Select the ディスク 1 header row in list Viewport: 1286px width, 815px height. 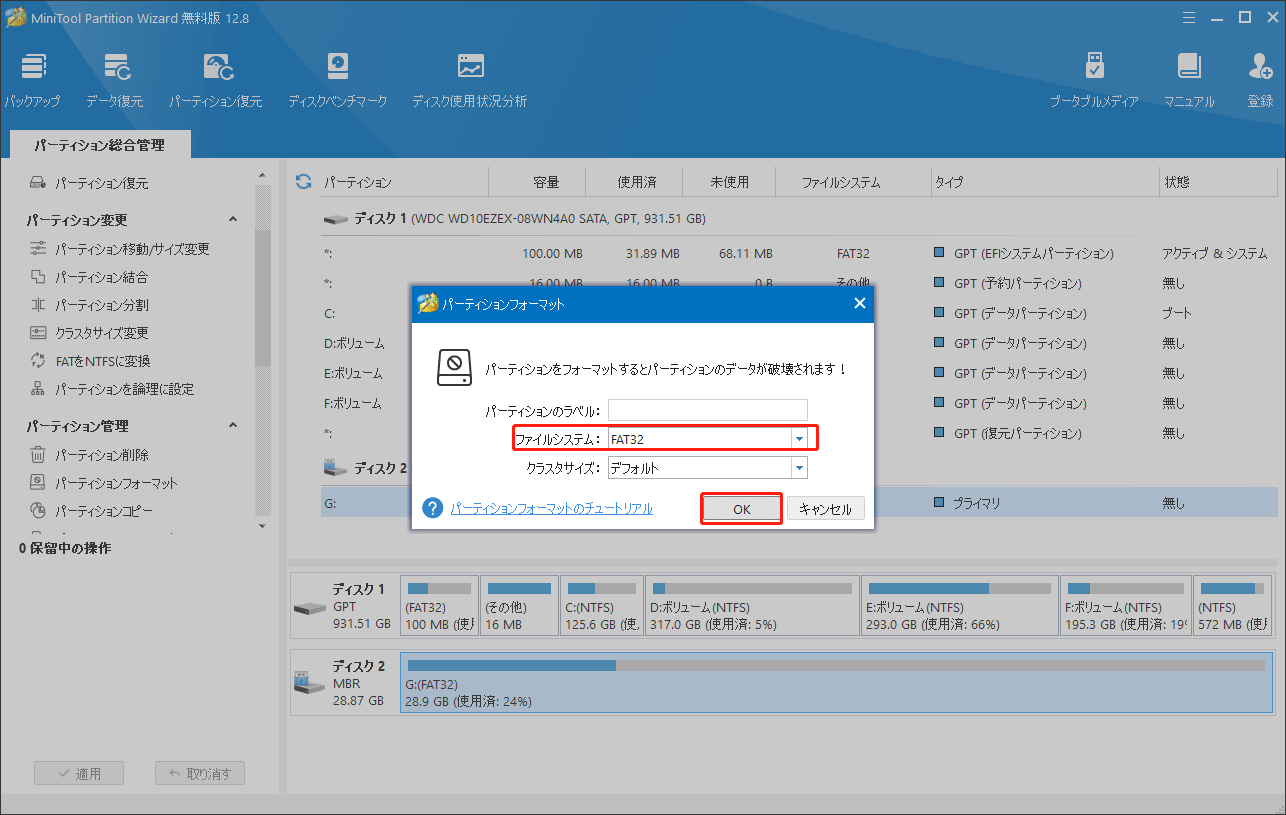tap(797, 218)
